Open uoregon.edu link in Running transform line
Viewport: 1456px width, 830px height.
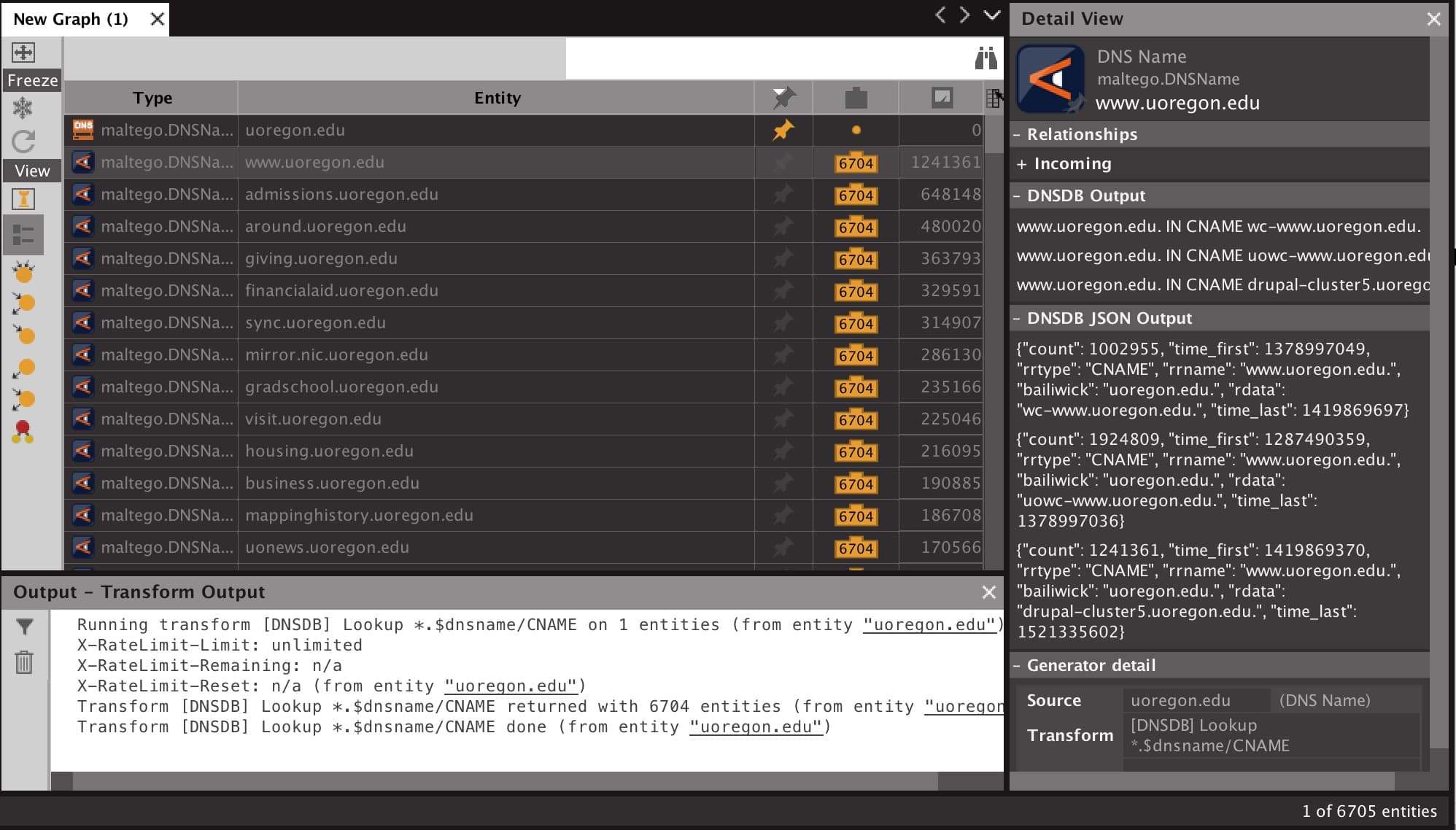(929, 625)
